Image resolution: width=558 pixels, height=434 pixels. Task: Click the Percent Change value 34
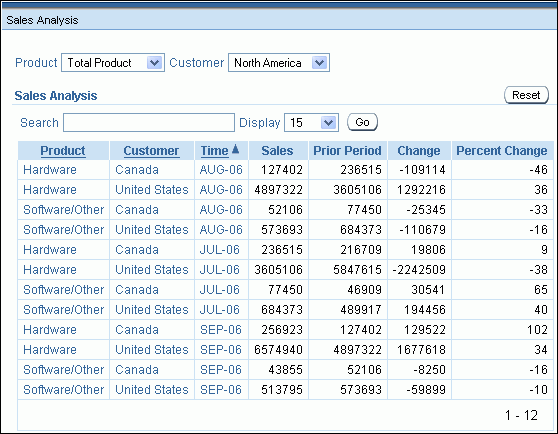[541, 350]
